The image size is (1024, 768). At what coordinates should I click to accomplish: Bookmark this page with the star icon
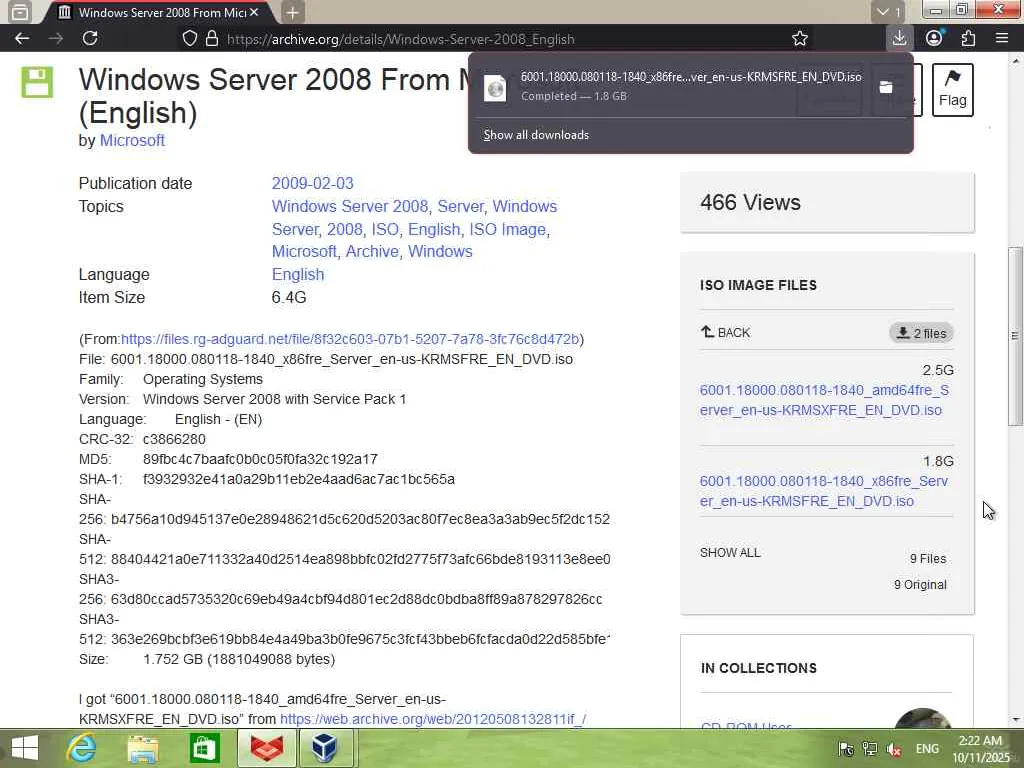pos(799,39)
